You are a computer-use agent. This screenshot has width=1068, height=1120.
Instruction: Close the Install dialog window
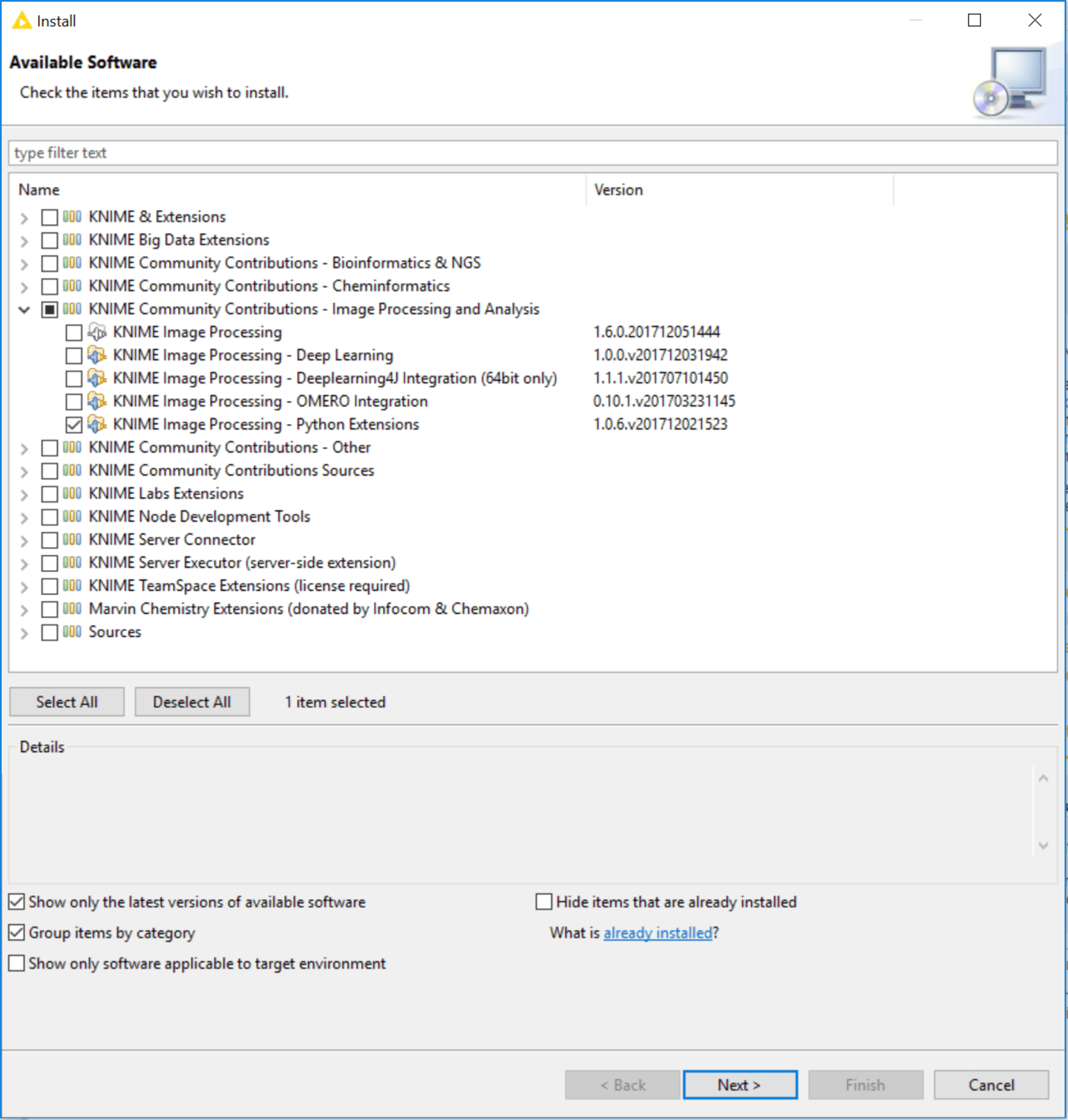click(x=1035, y=20)
